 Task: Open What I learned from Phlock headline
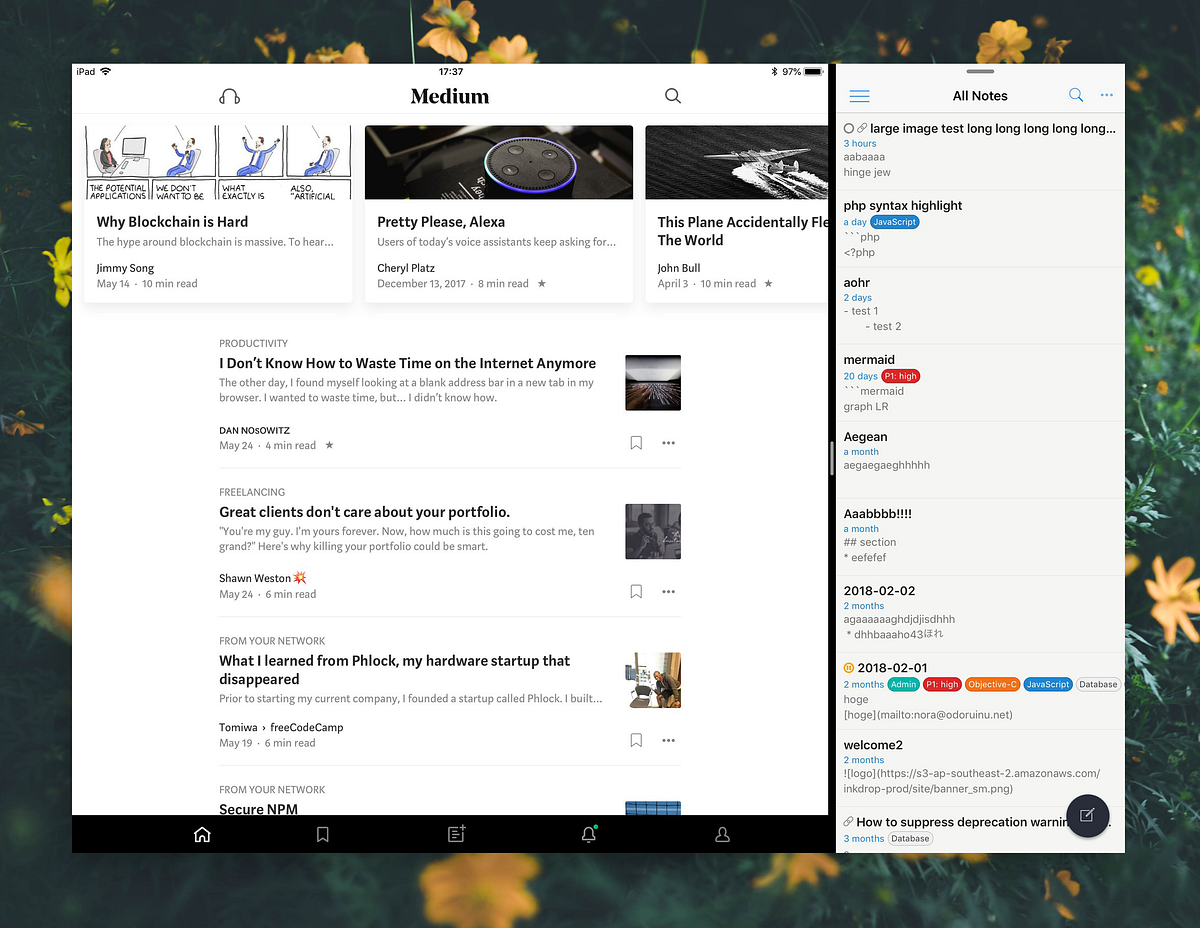click(395, 670)
